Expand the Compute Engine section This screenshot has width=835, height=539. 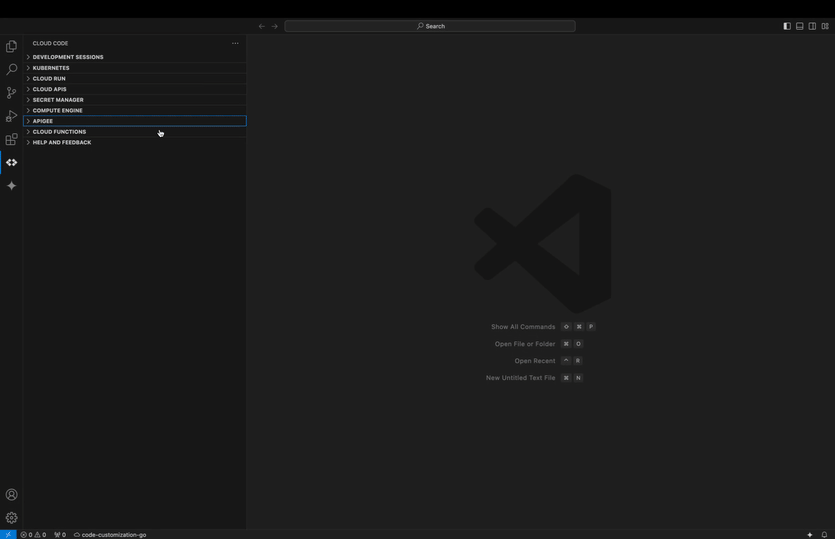(135, 110)
